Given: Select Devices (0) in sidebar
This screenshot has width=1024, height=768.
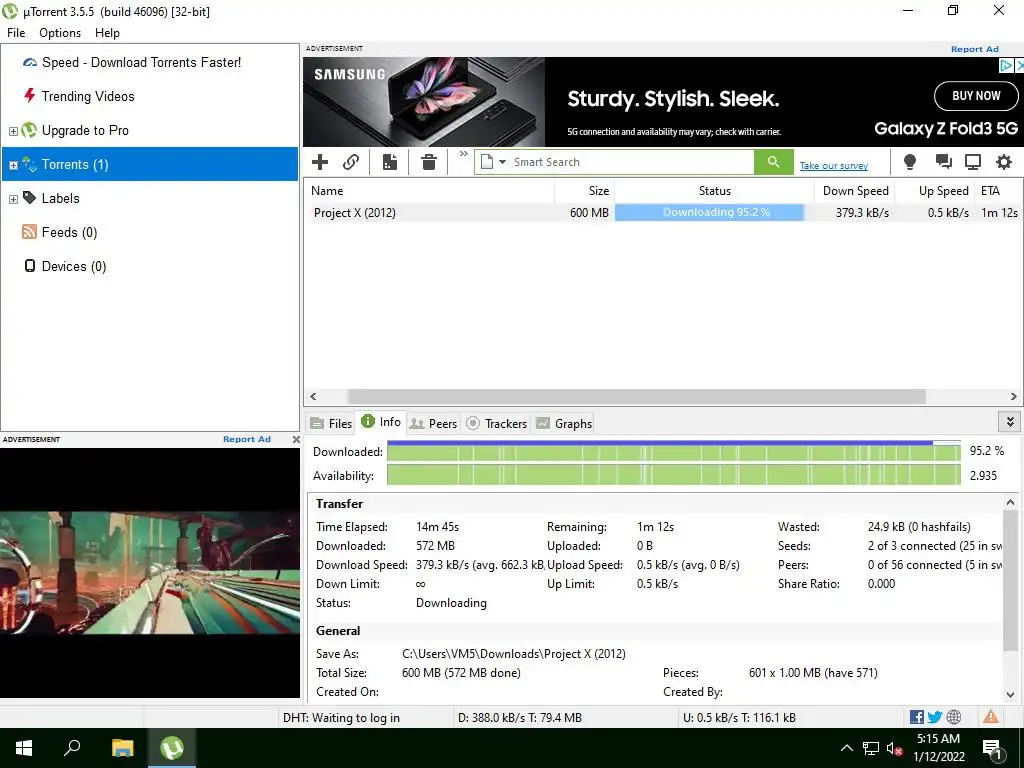Looking at the screenshot, I should tap(74, 266).
